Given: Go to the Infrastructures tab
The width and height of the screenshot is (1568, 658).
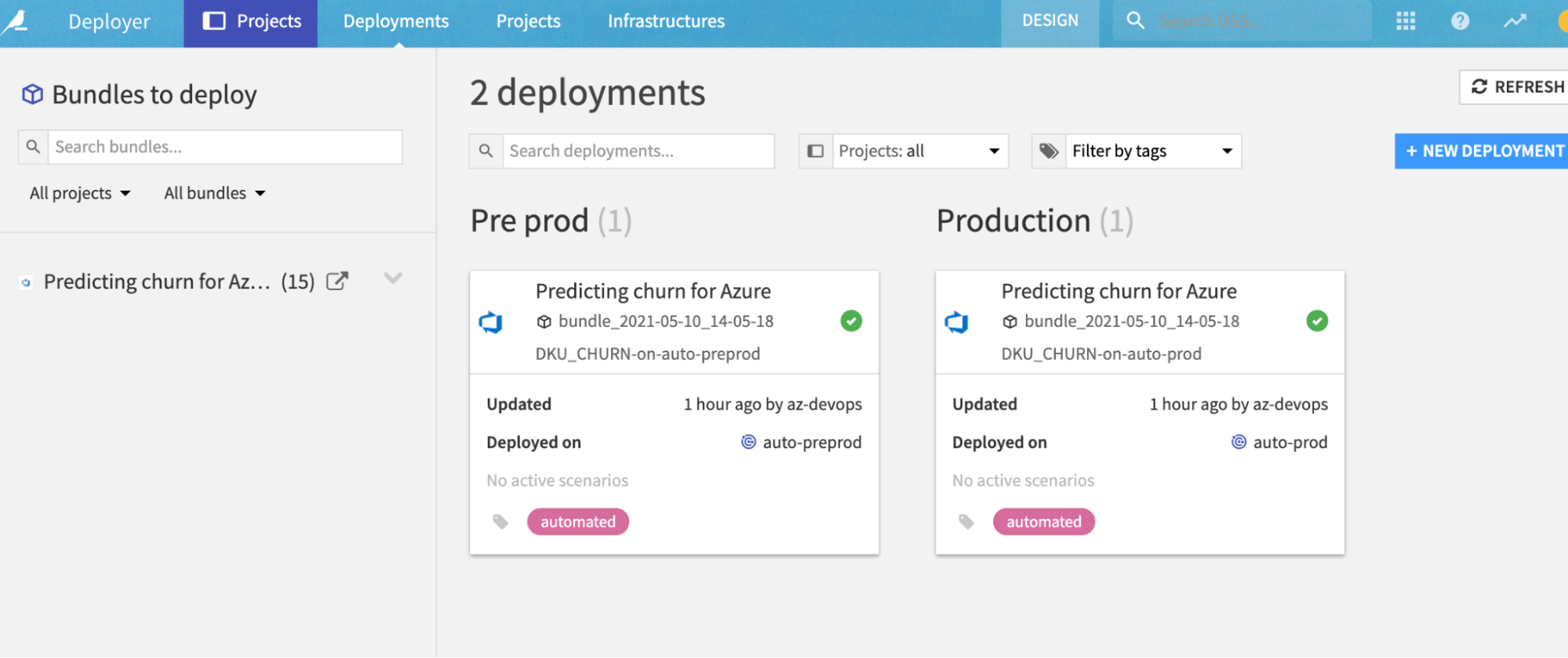Looking at the screenshot, I should point(666,21).
